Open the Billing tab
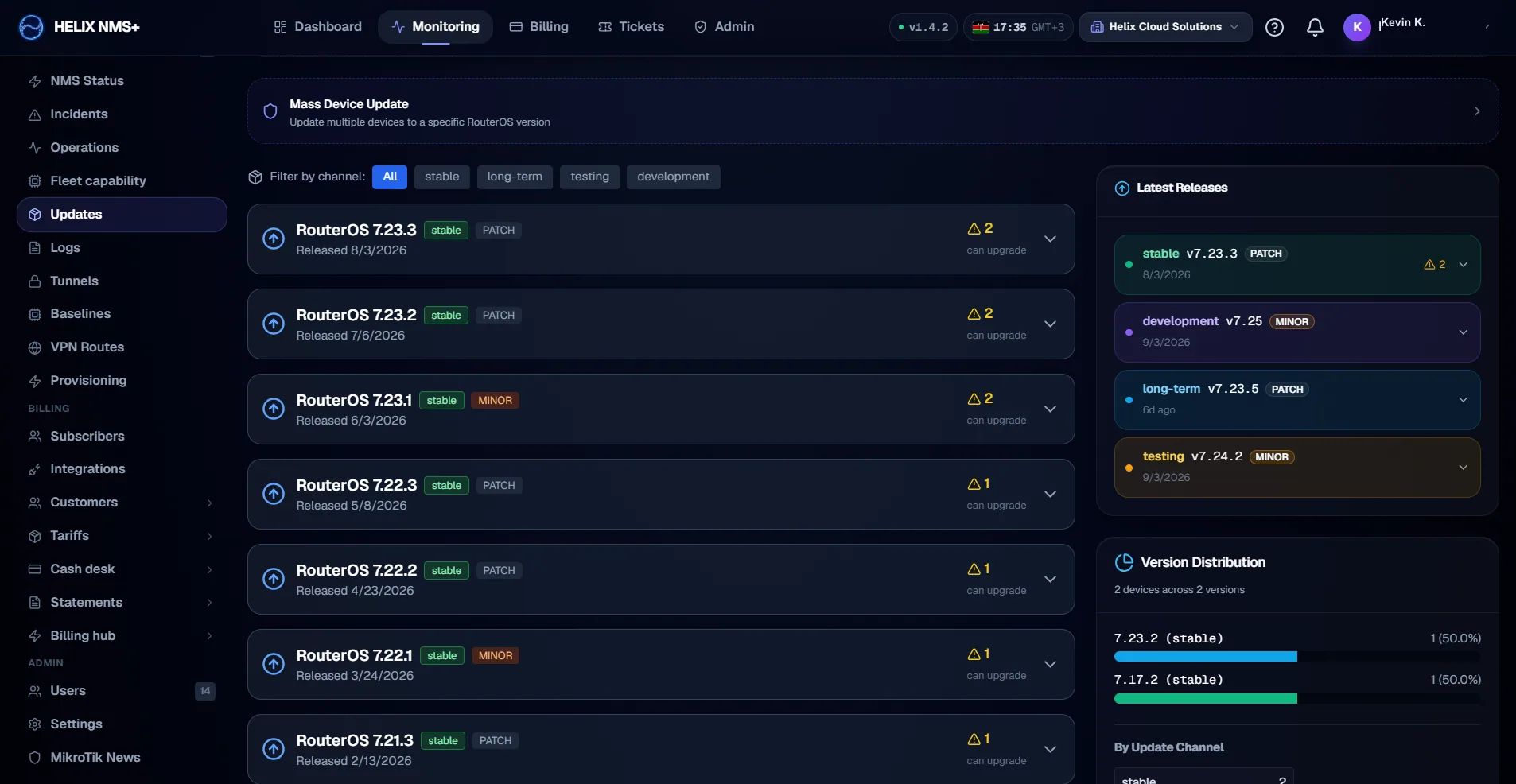Viewport: 1516px width, 784px height. coord(539,27)
